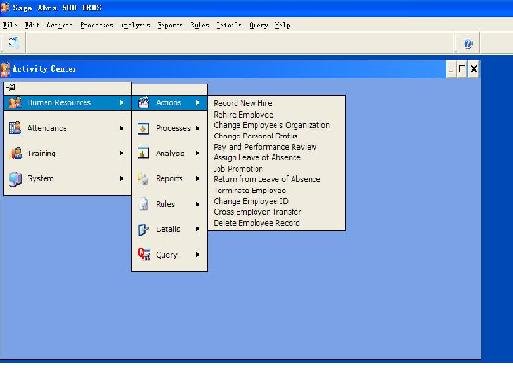
Task: Open the Help menu
Action: (282, 25)
